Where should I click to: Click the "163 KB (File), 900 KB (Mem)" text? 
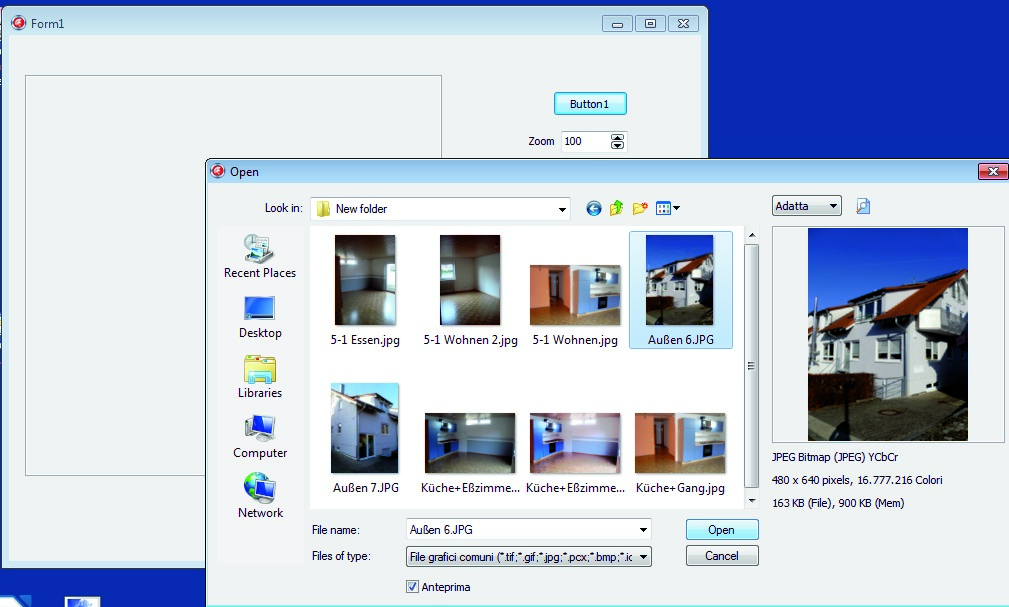838,503
